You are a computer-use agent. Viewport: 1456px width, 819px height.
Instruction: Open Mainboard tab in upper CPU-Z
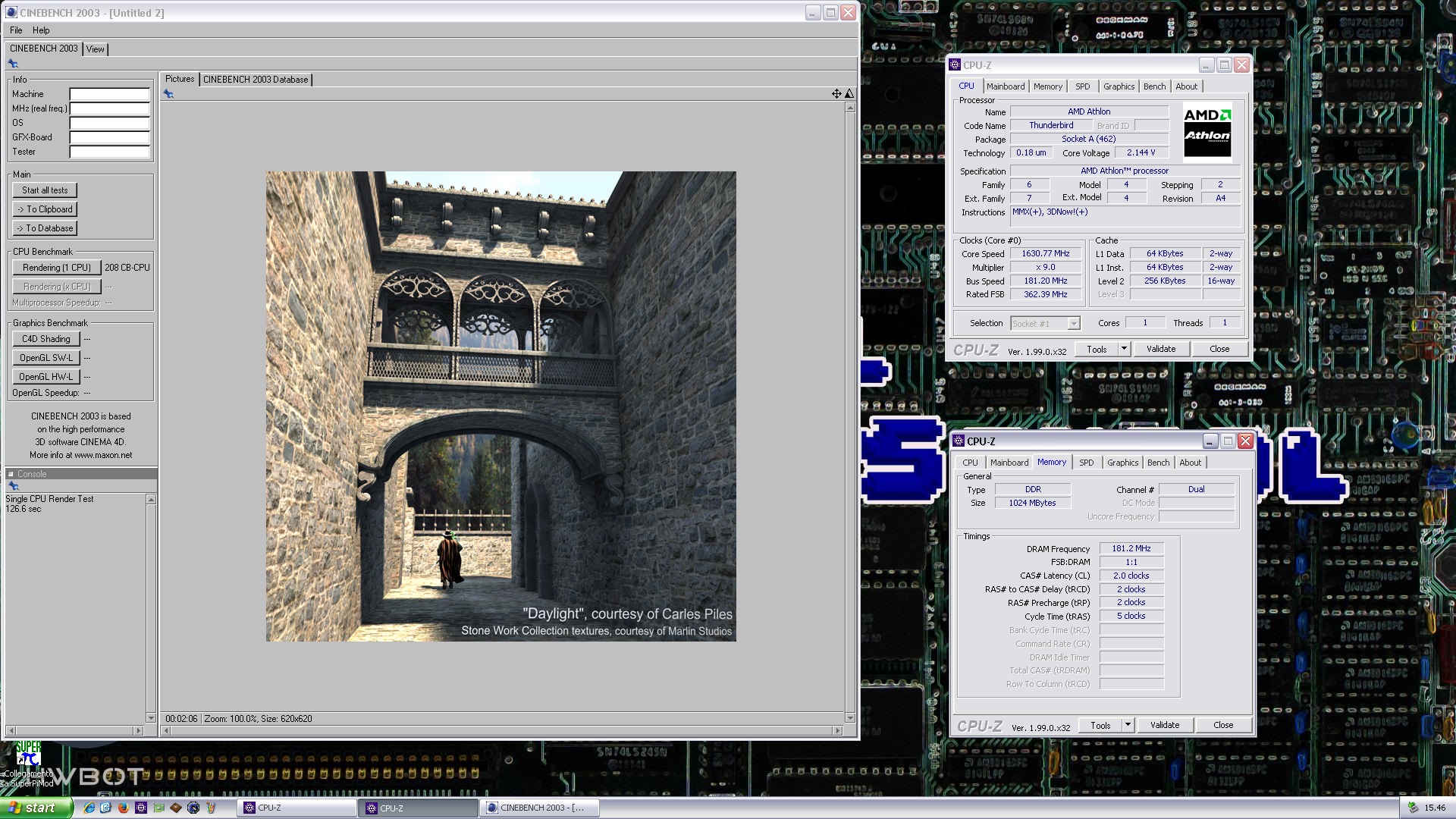click(x=1006, y=86)
